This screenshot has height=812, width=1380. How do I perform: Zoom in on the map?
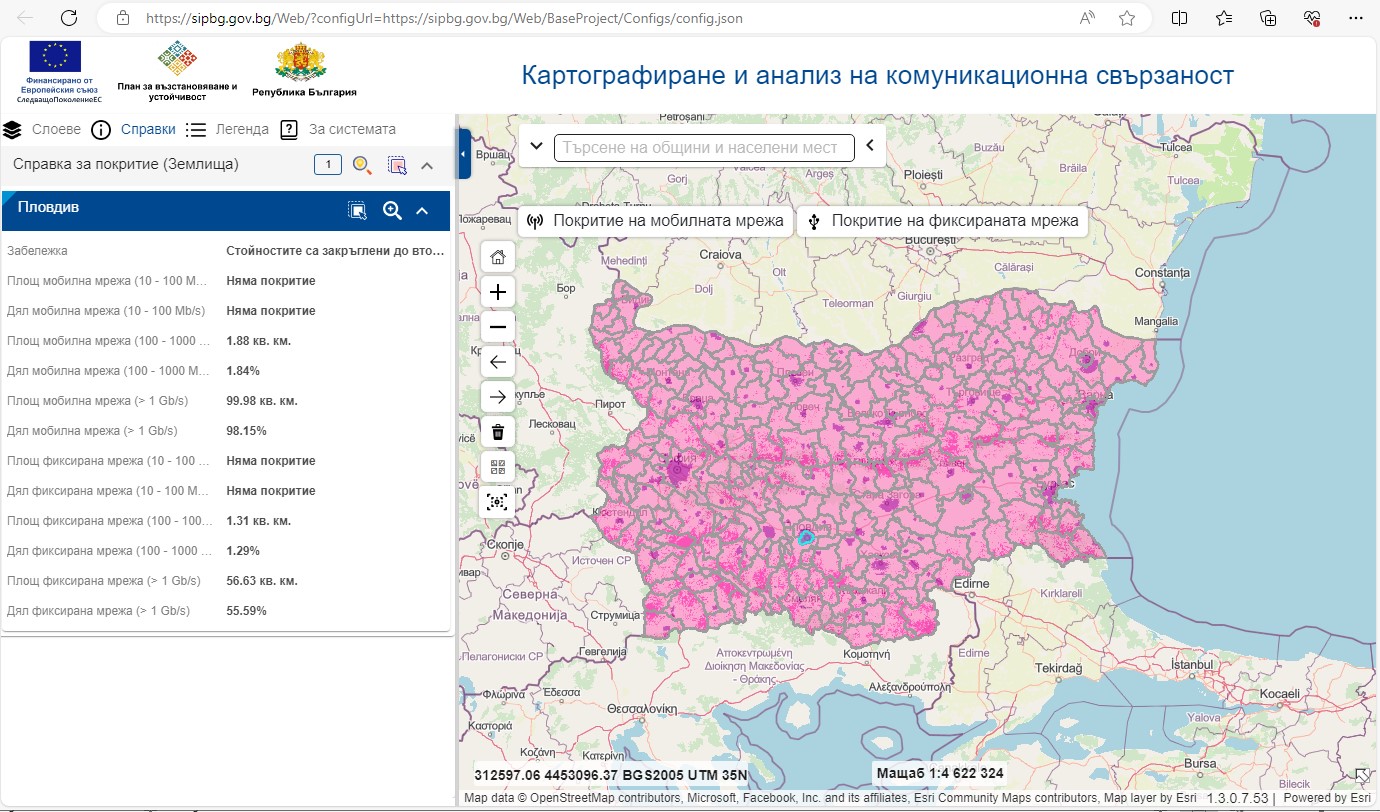click(x=498, y=293)
